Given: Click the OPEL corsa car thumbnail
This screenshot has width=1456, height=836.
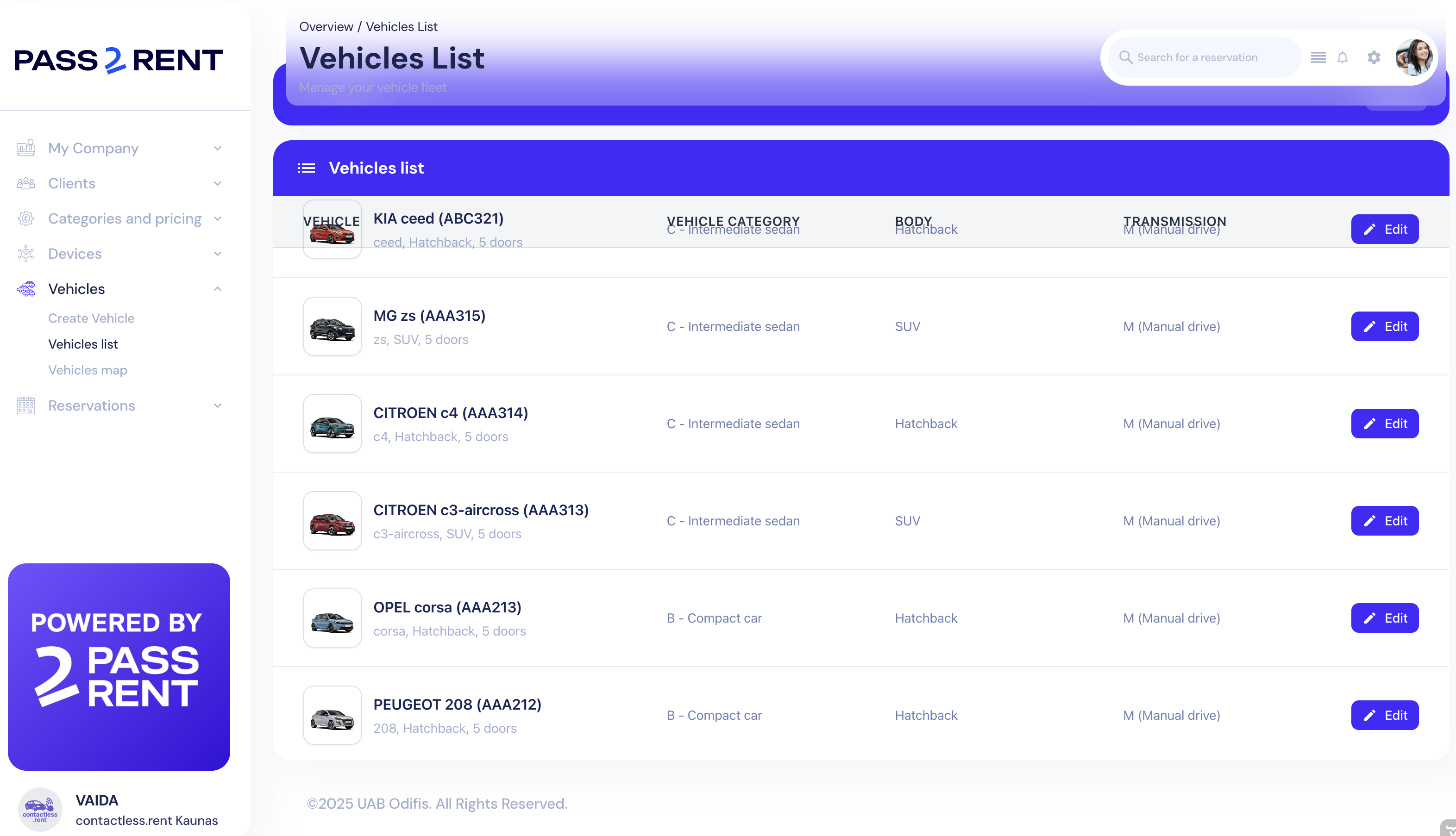Looking at the screenshot, I should click(332, 618).
